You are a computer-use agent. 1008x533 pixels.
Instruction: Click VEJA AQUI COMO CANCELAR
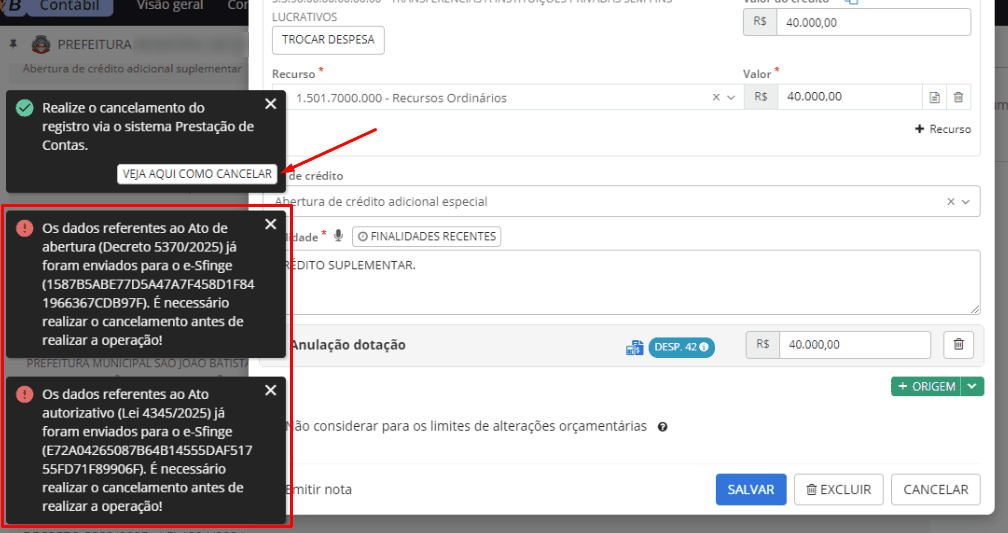197,174
